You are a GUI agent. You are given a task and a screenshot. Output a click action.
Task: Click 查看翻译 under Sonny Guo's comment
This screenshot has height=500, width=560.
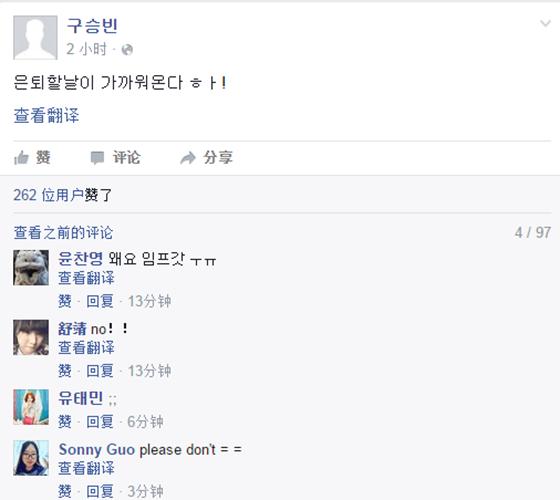pyautogui.click(x=86, y=468)
